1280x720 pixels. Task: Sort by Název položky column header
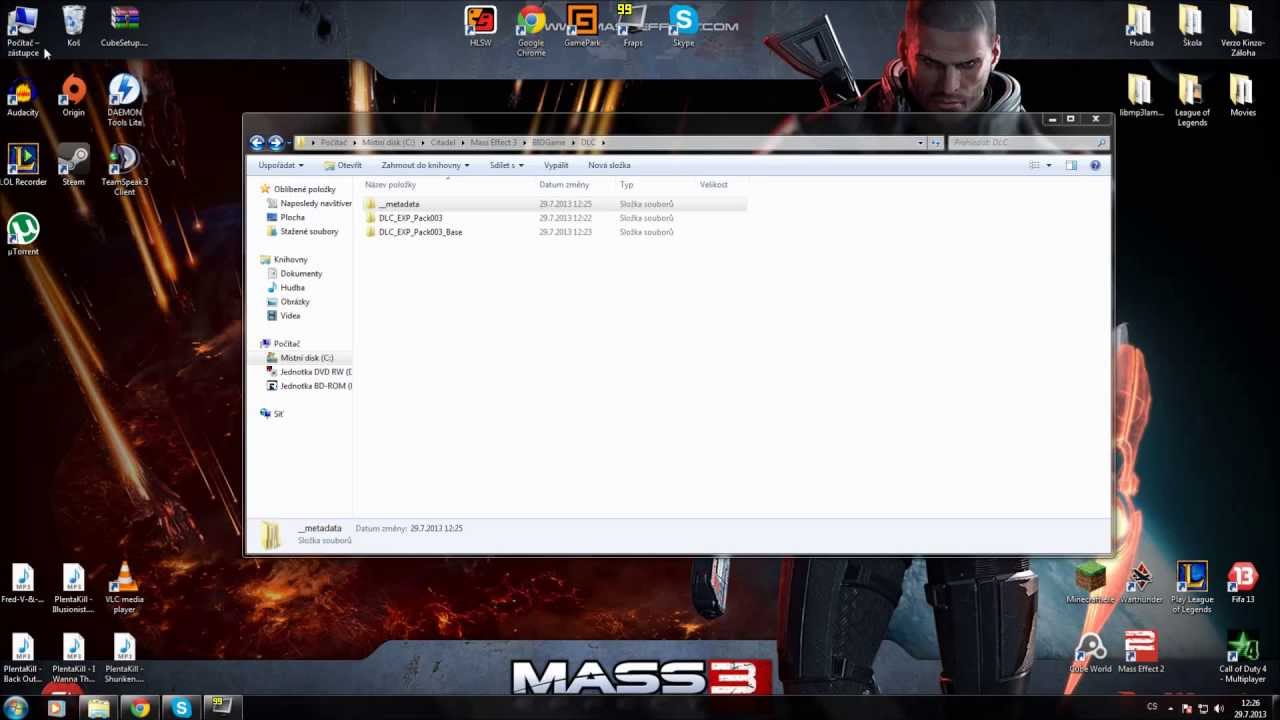[390, 185]
